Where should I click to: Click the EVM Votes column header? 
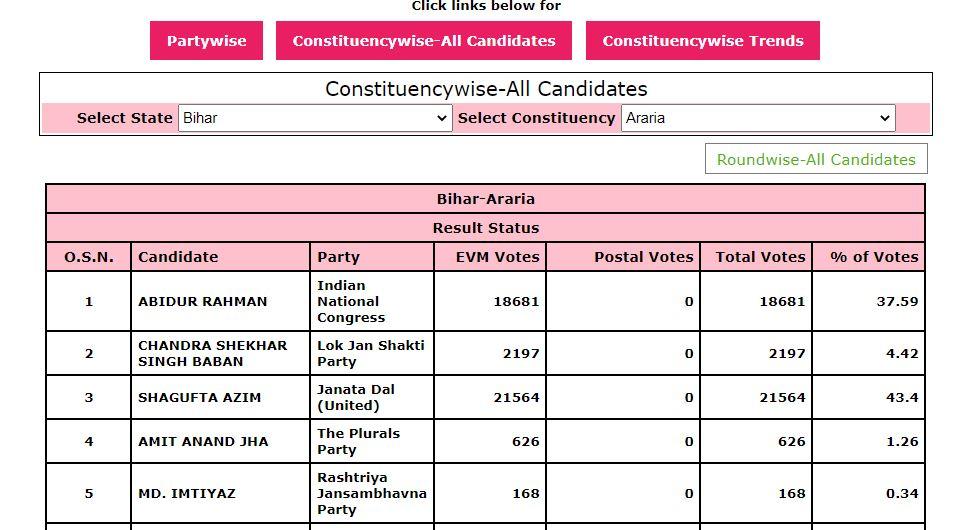point(497,257)
